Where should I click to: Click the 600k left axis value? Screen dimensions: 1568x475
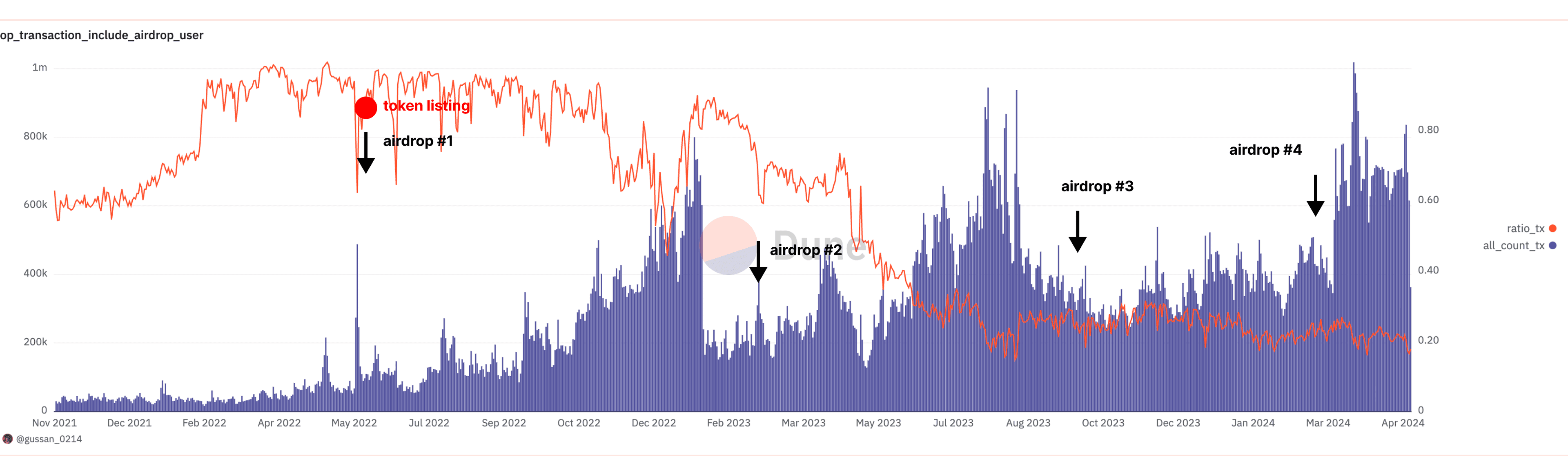pyautogui.click(x=35, y=205)
